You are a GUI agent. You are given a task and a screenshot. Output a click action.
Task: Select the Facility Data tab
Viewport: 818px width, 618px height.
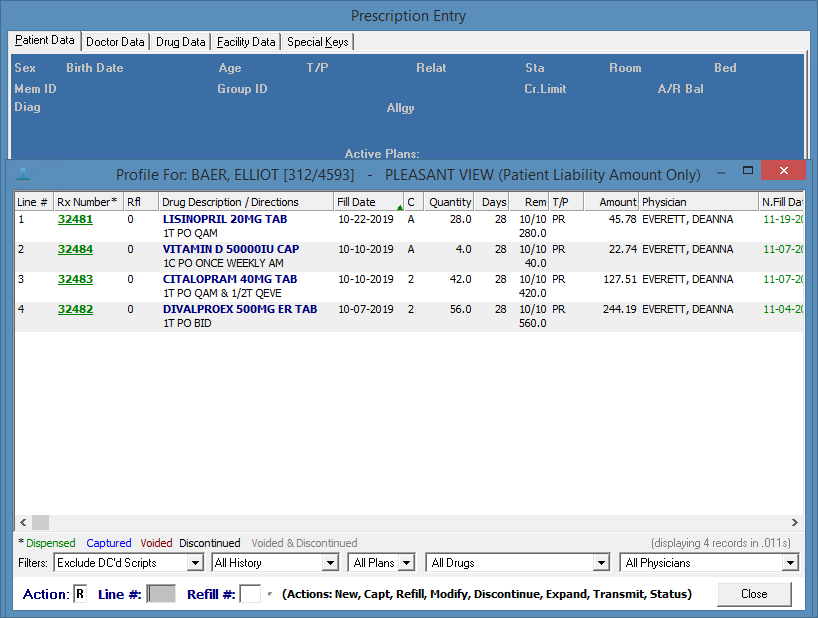pyautogui.click(x=246, y=42)
